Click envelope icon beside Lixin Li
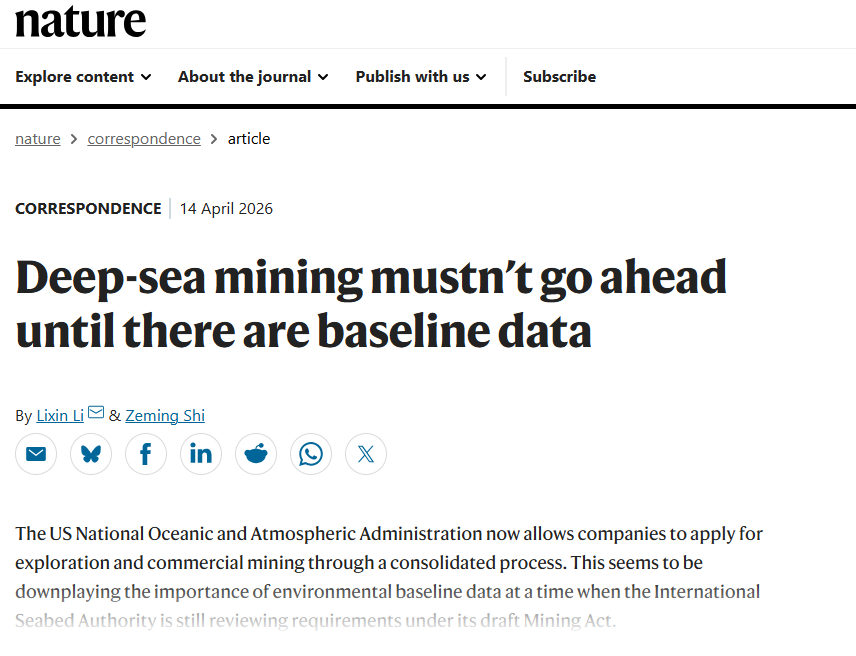 pos(96,413)
